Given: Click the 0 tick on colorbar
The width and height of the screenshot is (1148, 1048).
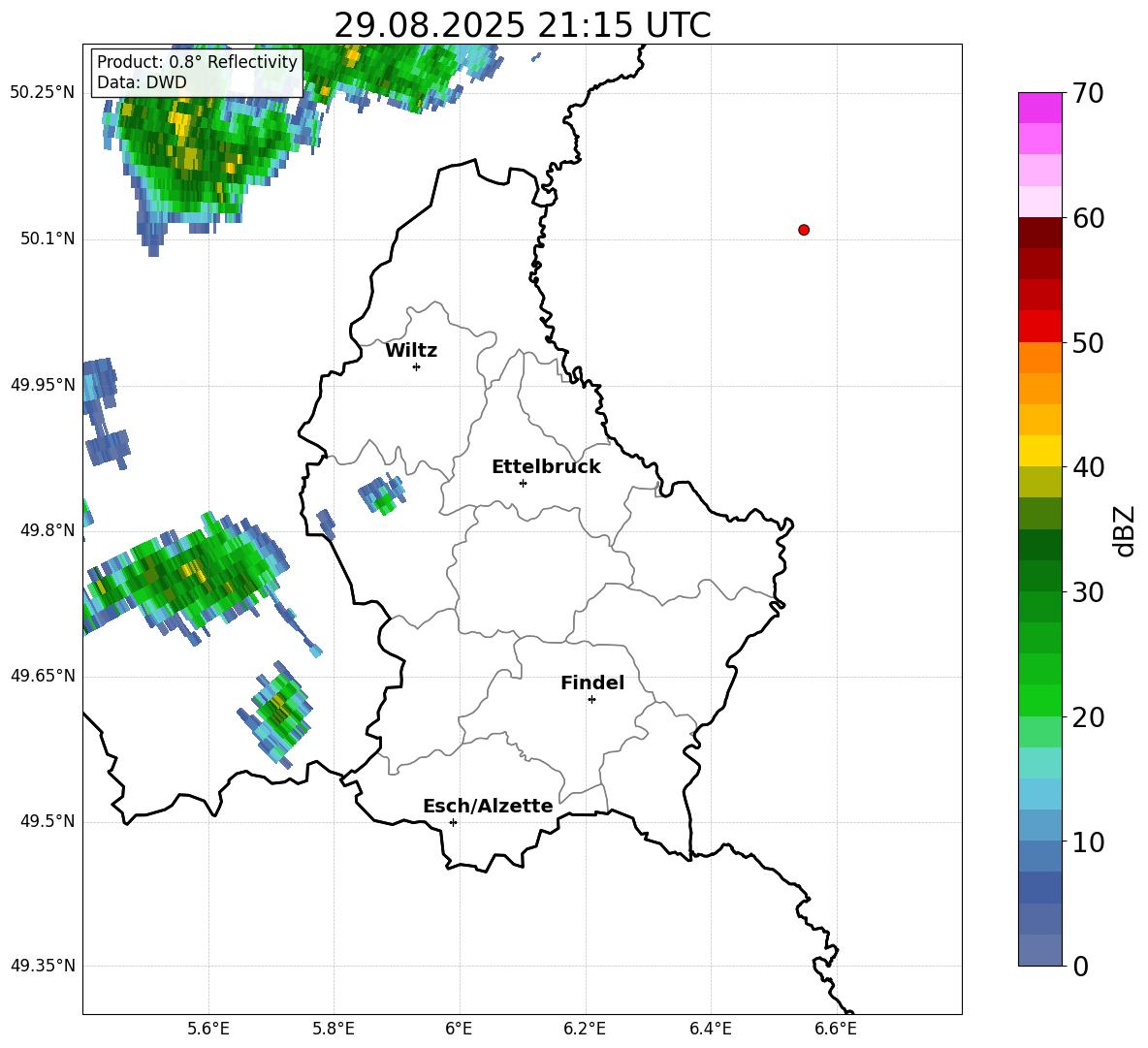Looking at the screenshot, I should point(1080,967).
